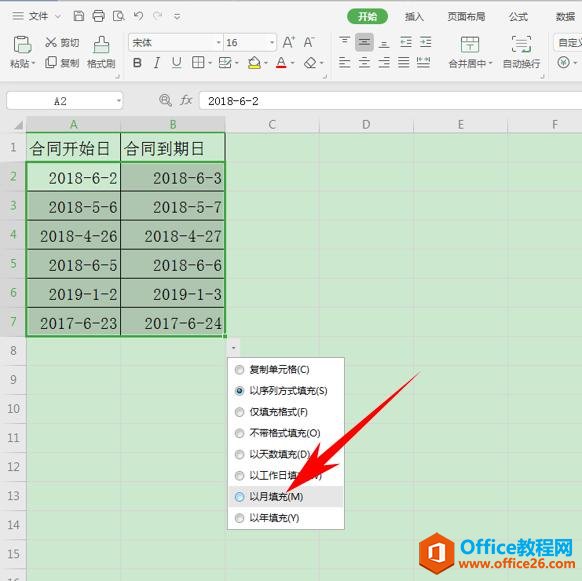Viewport: 582px width, 581px height.
Task: Open the Paste options arrow
Action: pos(33,63)
